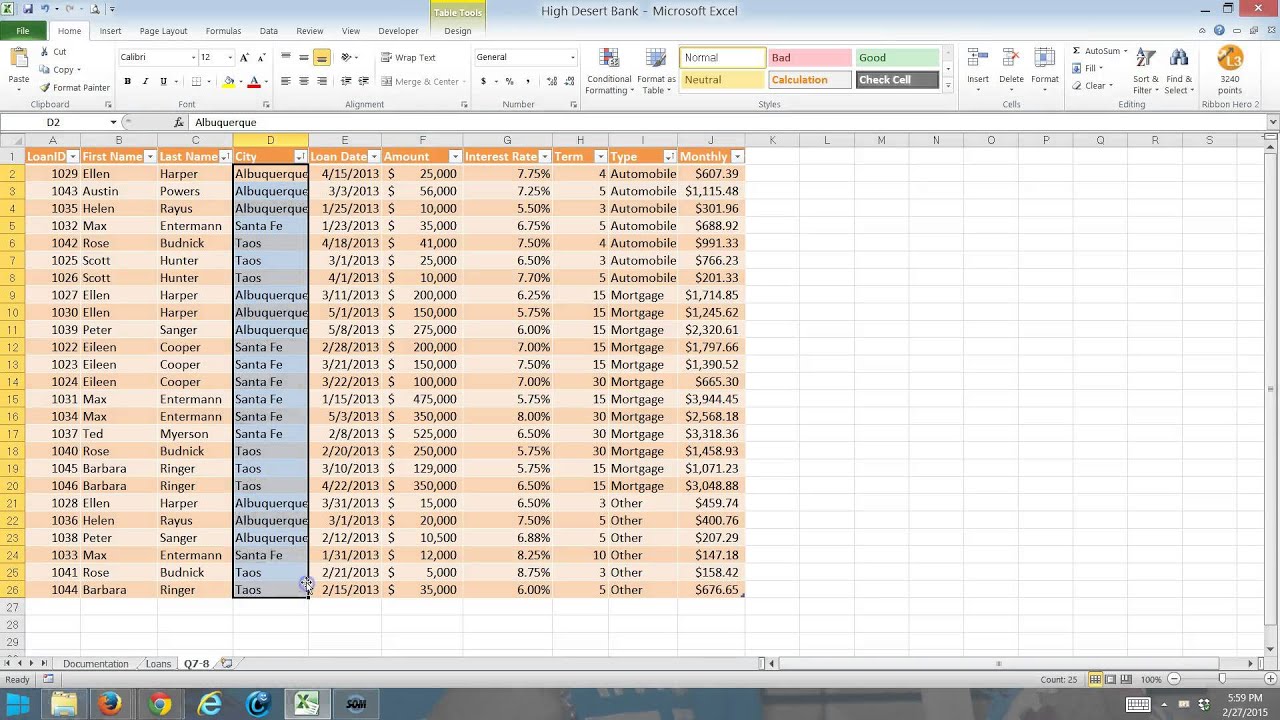Image resolution: width=1280 pixels, height=720 pixels.
Task: Open the Last Name column filter dropdown
Action: (225, 157)
